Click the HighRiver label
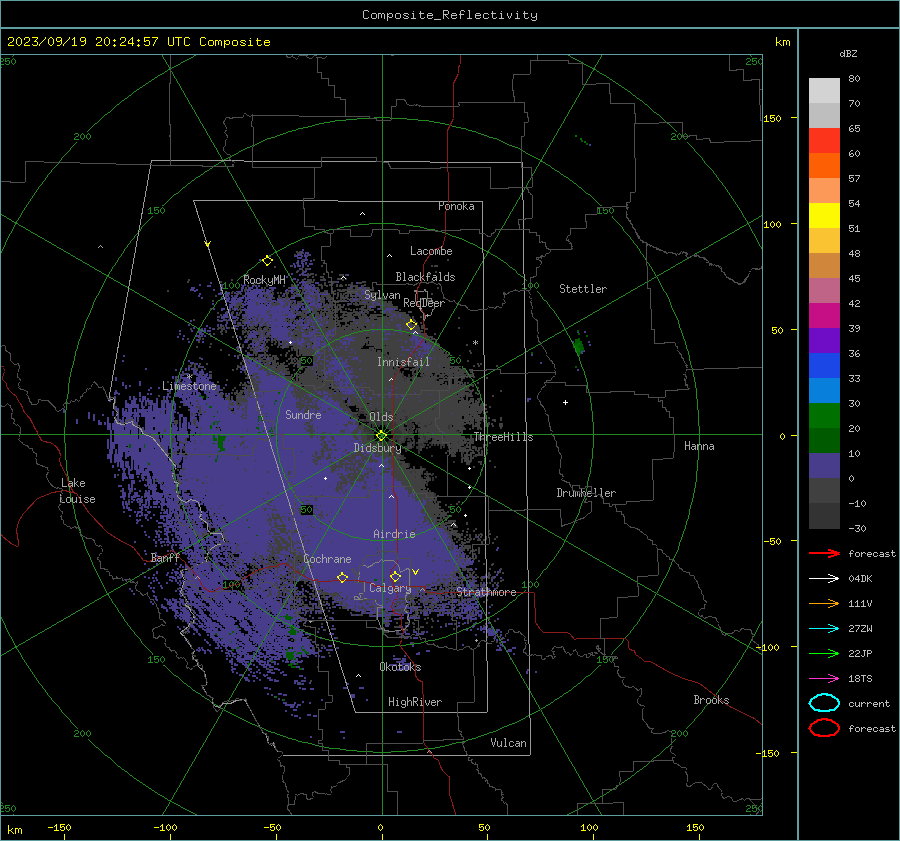This screenshot has height=841, width=900. pos(415,702)
